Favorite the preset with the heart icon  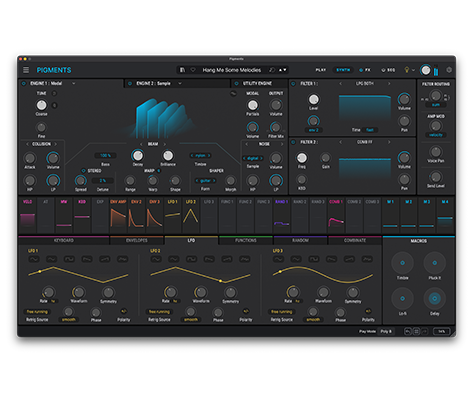click(193, 70)
